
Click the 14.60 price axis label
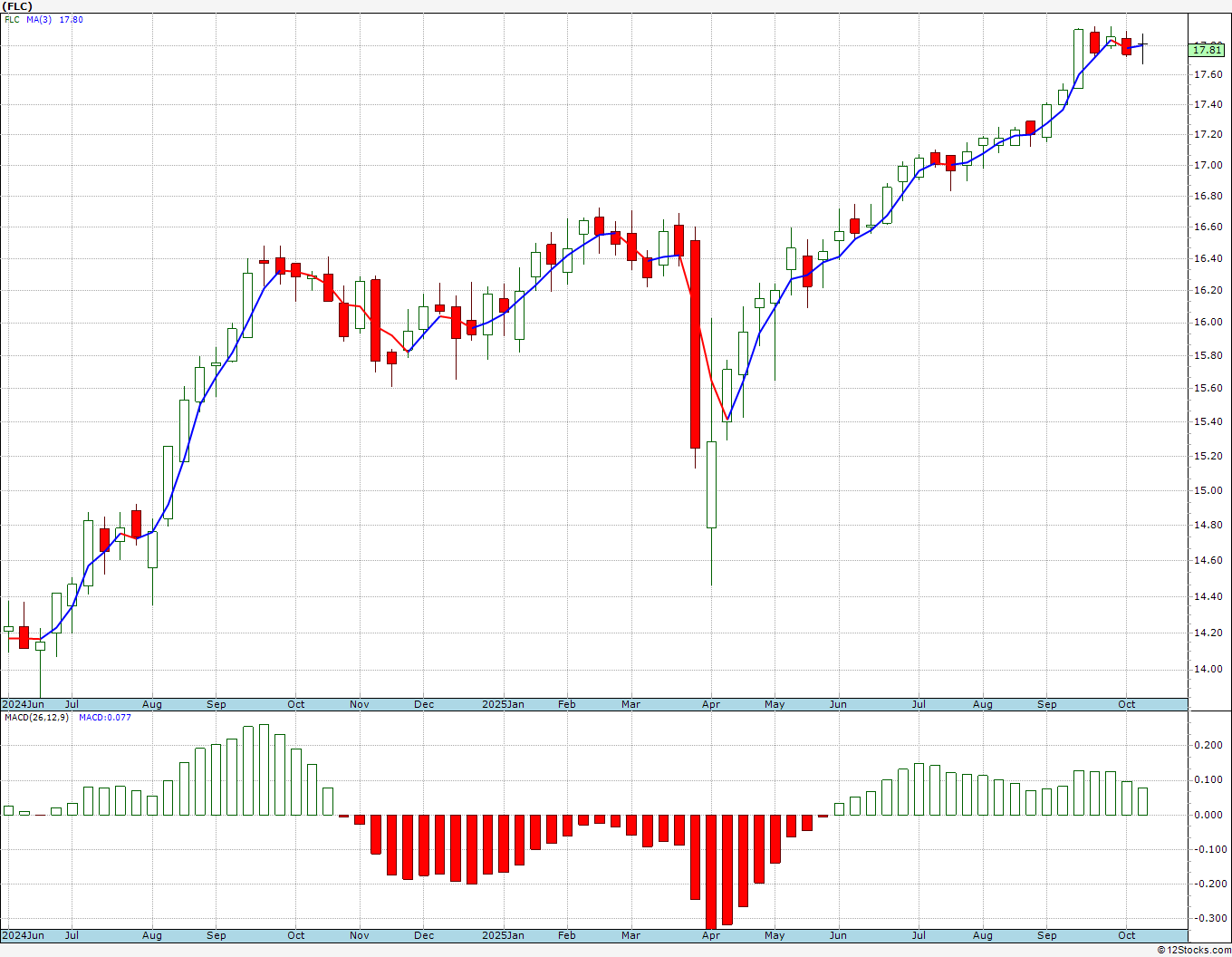[x=1208, y=561]
